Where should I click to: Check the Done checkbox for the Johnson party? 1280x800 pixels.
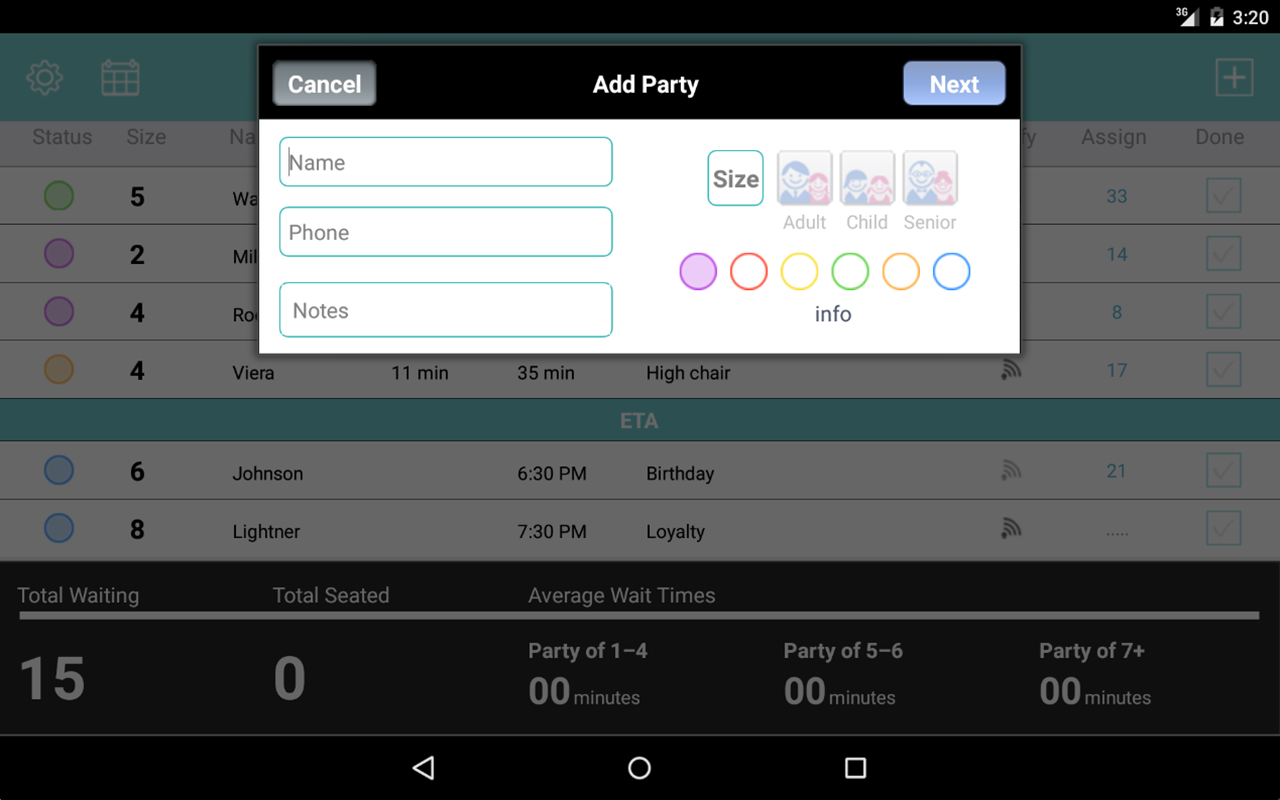(1223, 470)
